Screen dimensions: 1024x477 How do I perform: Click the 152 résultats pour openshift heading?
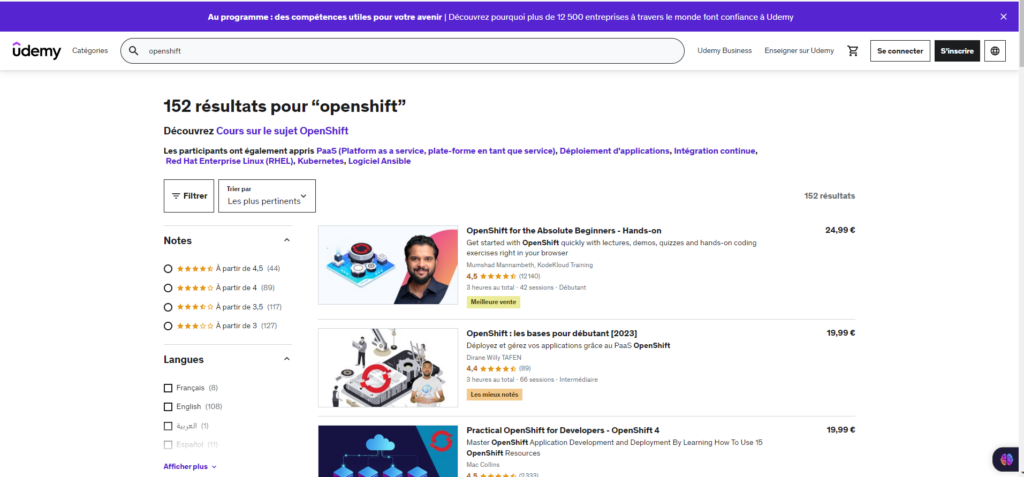coord(285,106)
